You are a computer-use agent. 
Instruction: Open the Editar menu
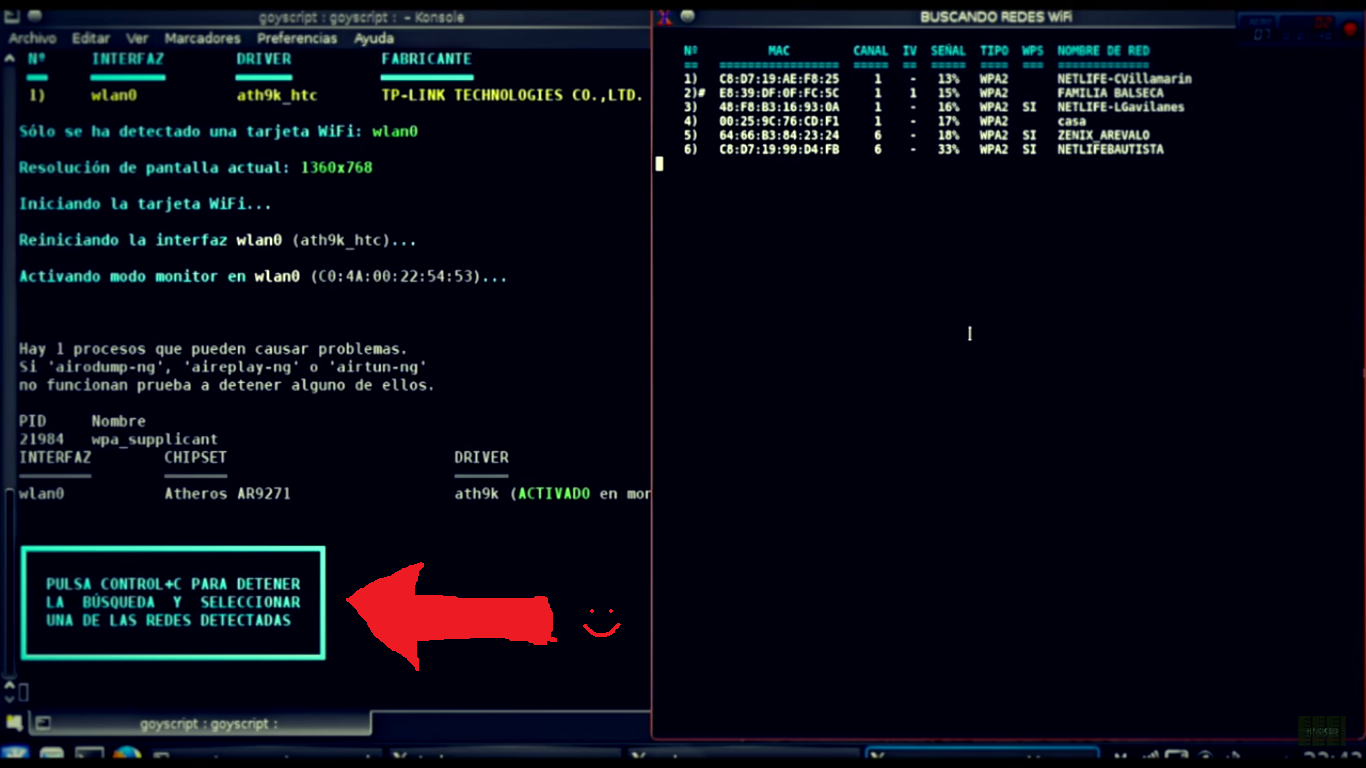pos(91,38)
